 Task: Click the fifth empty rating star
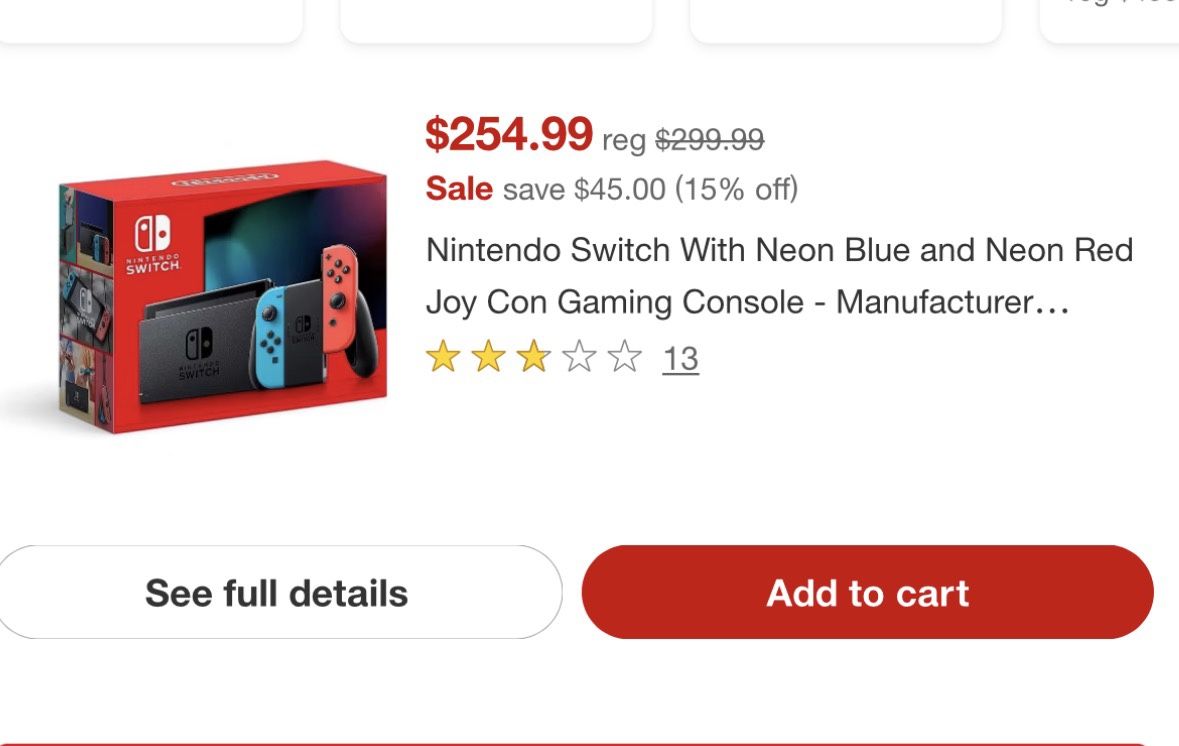tap(625, 357)
